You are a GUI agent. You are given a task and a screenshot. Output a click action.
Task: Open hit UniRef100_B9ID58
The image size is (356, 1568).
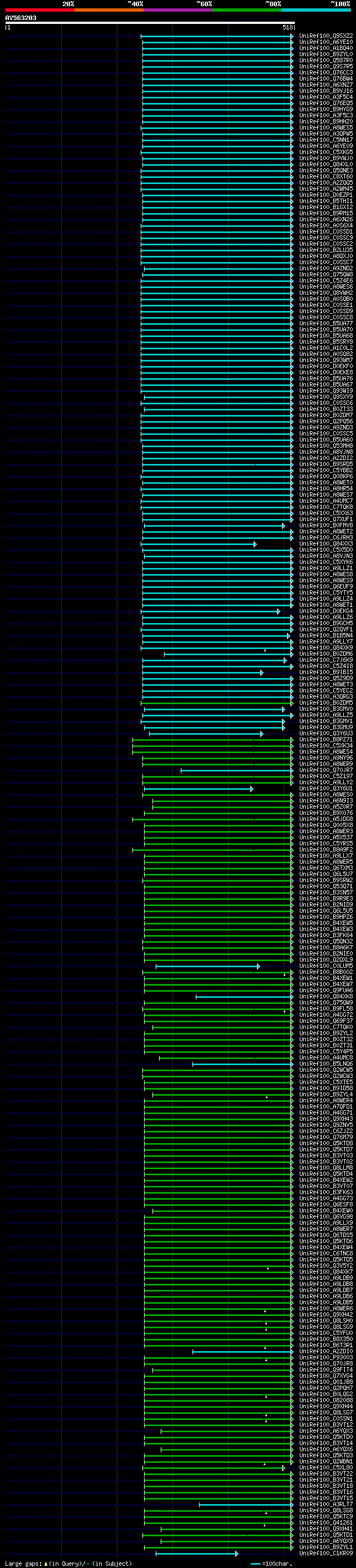(326, 1089)
